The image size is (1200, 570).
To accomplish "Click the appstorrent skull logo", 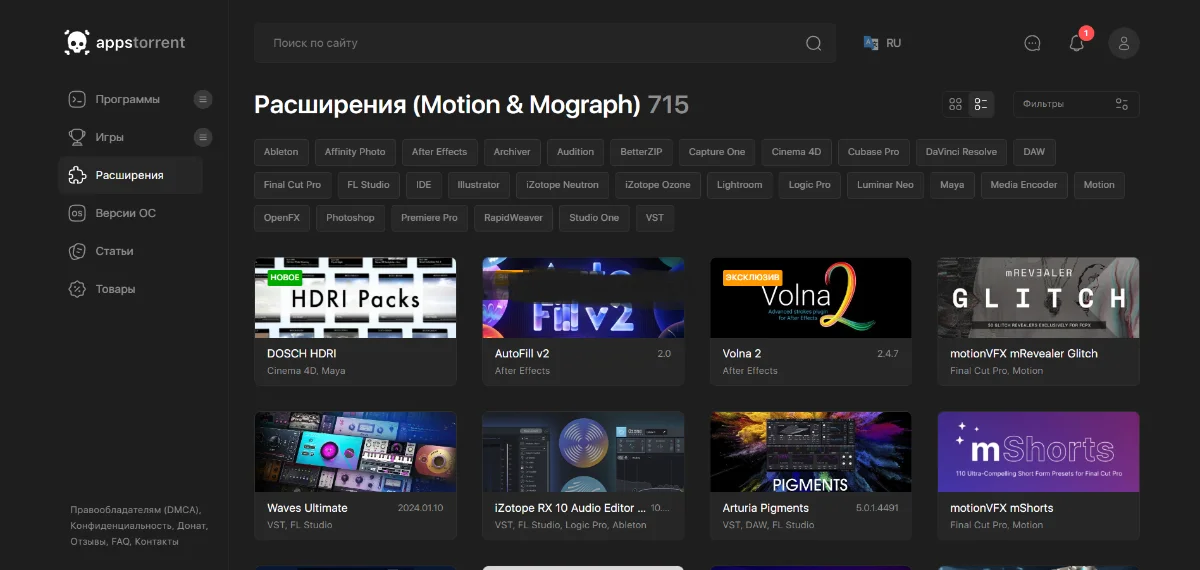I will (77, 43).
